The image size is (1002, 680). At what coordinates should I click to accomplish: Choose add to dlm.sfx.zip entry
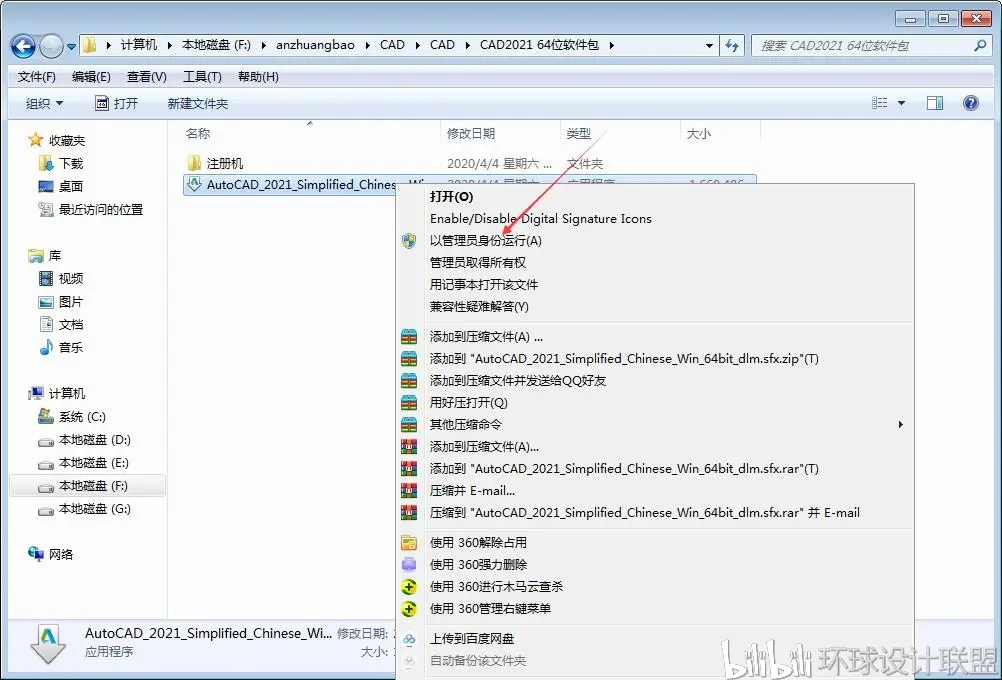coord(624,359)
